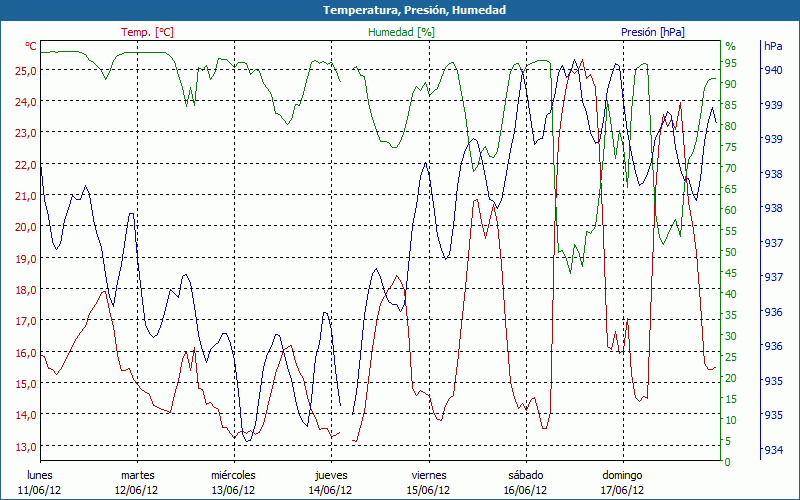Choose the jueves day label
Viewport: 800px width, 500px height.
pos(331,475)
